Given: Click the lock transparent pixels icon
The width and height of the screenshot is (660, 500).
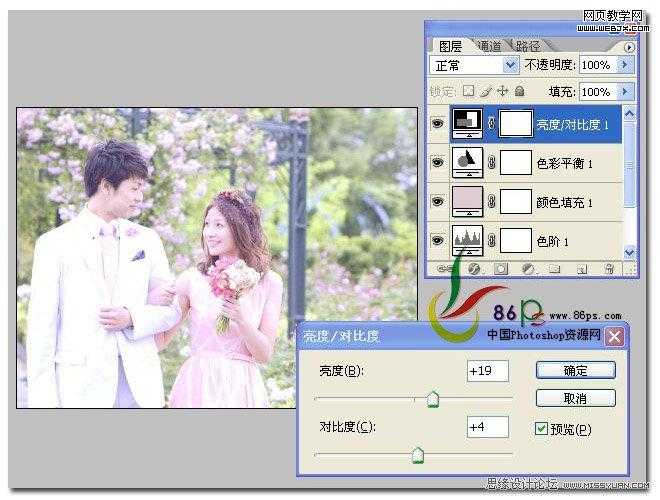Looking at the screenshot, I should click(468, 91).
